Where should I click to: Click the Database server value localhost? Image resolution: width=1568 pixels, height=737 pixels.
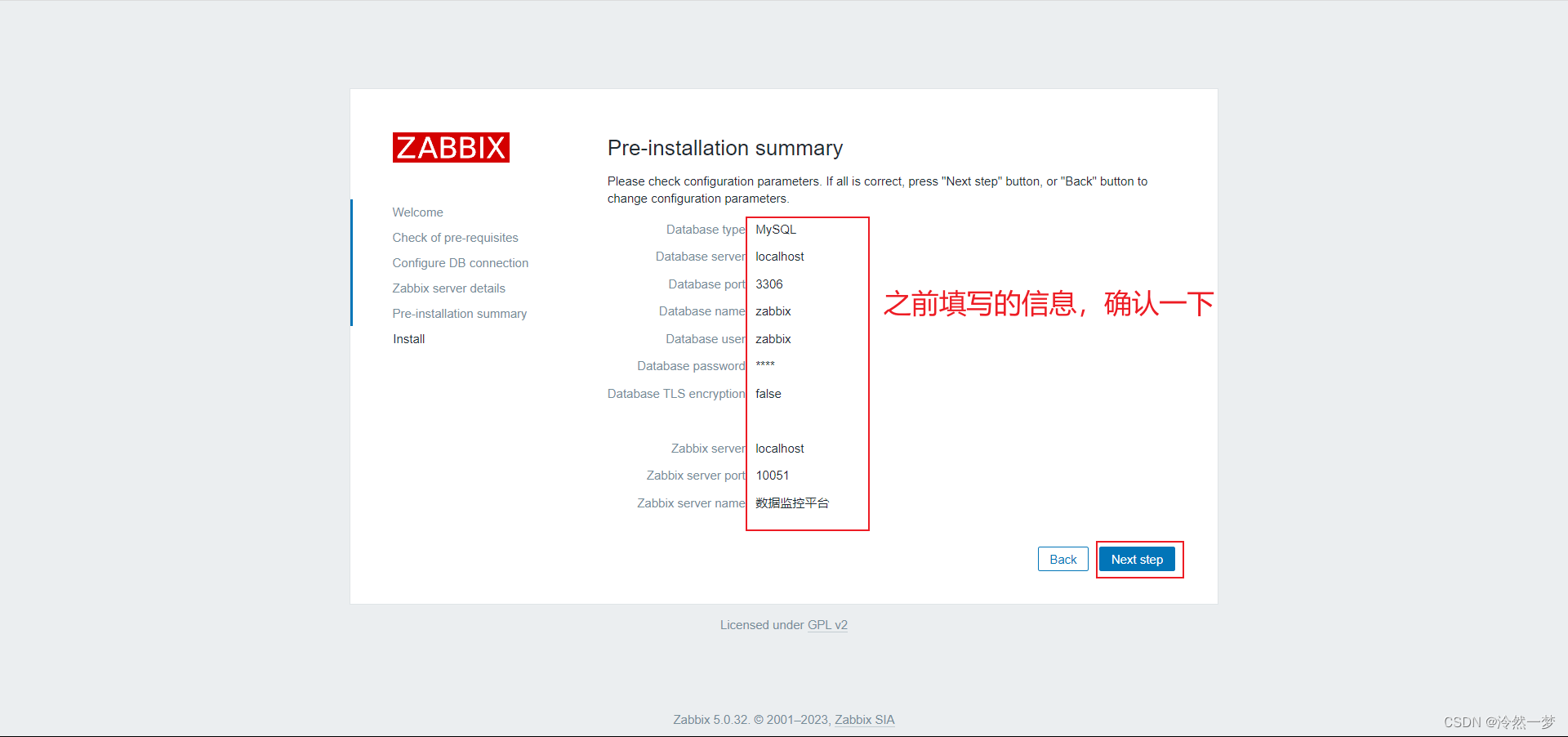point(779,257)
